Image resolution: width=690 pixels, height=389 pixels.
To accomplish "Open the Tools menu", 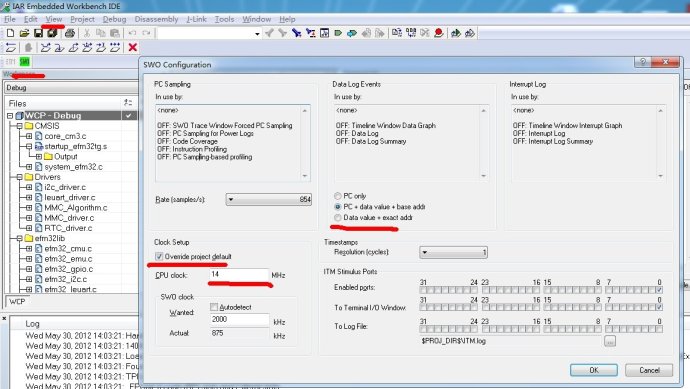I will pos(224,19).
